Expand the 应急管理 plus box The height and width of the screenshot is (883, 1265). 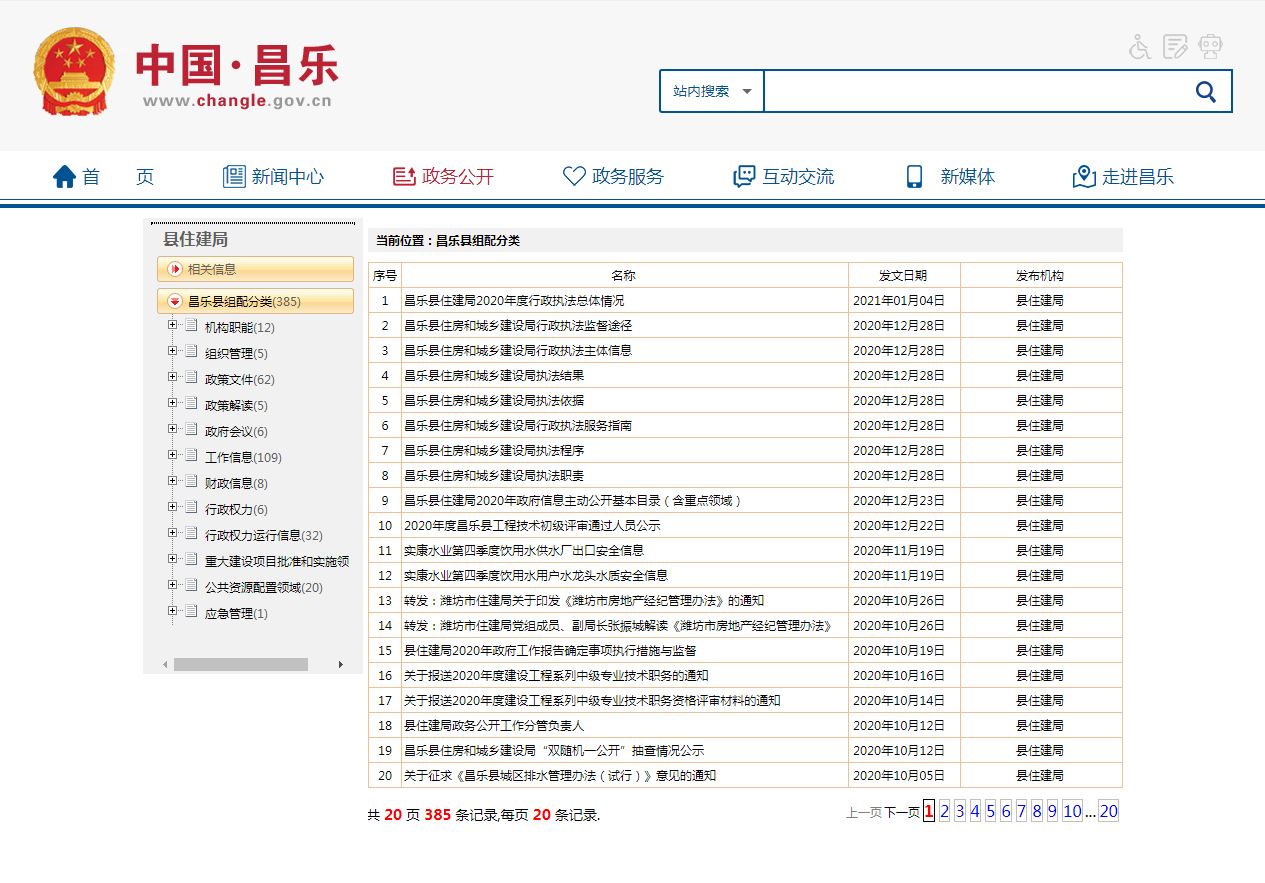pyautogui.click(x=173, y=611)
